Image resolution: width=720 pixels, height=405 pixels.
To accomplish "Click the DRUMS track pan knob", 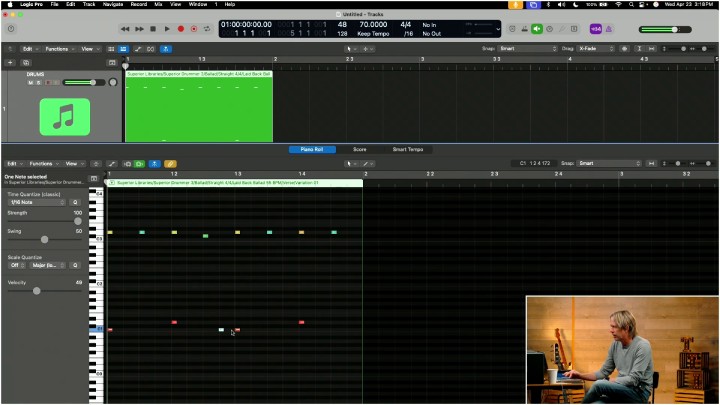I will pos(113,83).
